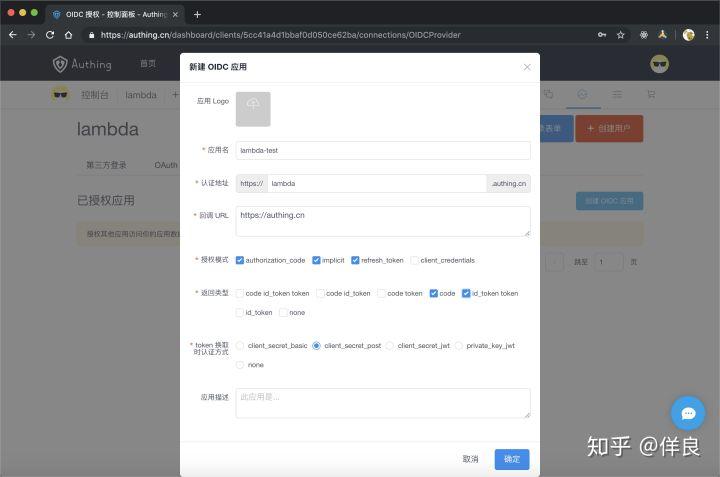Viewport: 720px width, 477px height.
Task: Click the cart icon in sub-navigation
Action: click(x=651, y=95)
